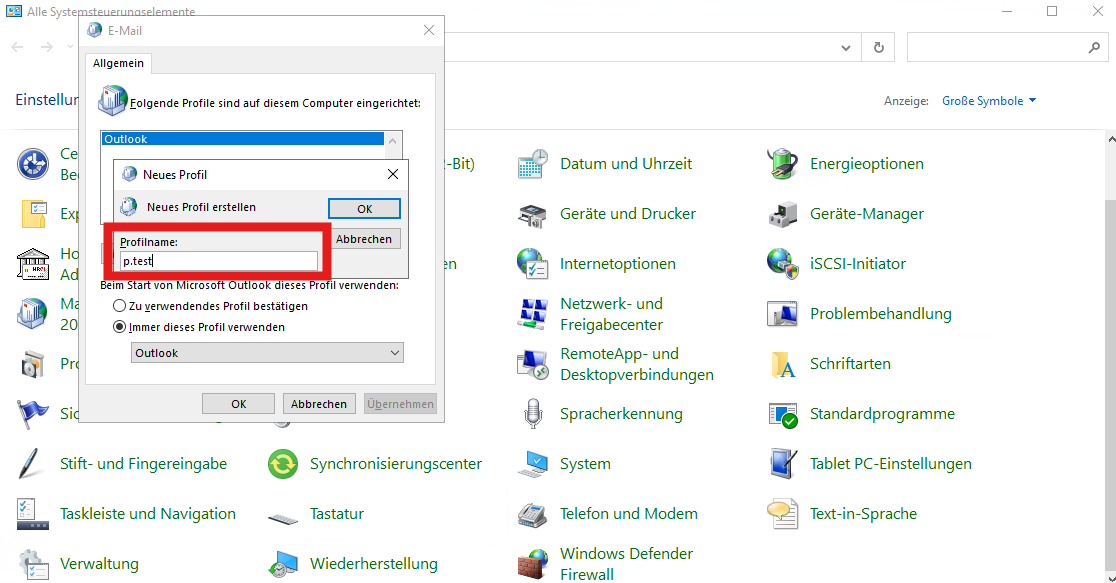This screenshot has width=1116, height=583.
Task: Close the Neues Profil dialog
Action: [393, 174]
